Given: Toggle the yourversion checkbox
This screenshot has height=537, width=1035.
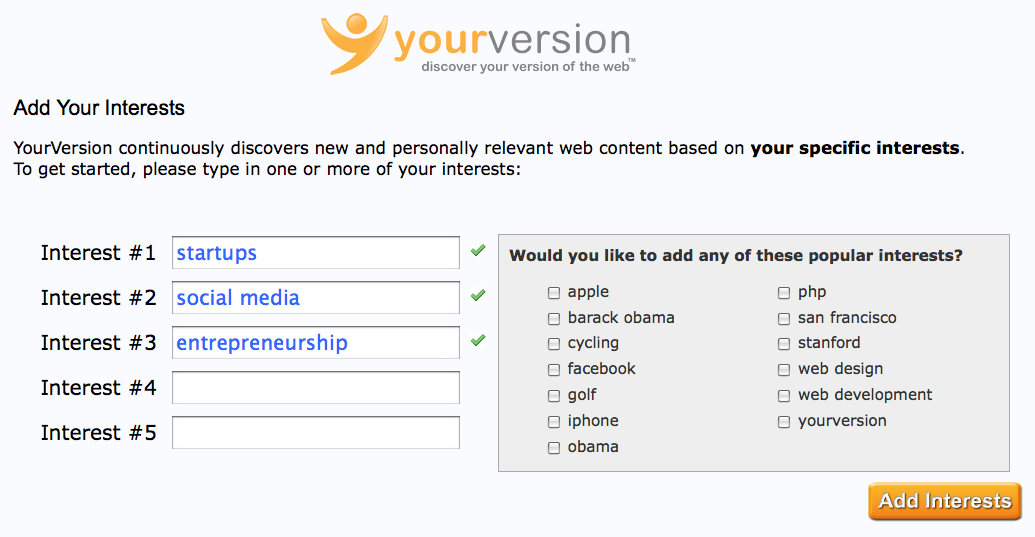Looking at the screenshot, I should (784, 422).
